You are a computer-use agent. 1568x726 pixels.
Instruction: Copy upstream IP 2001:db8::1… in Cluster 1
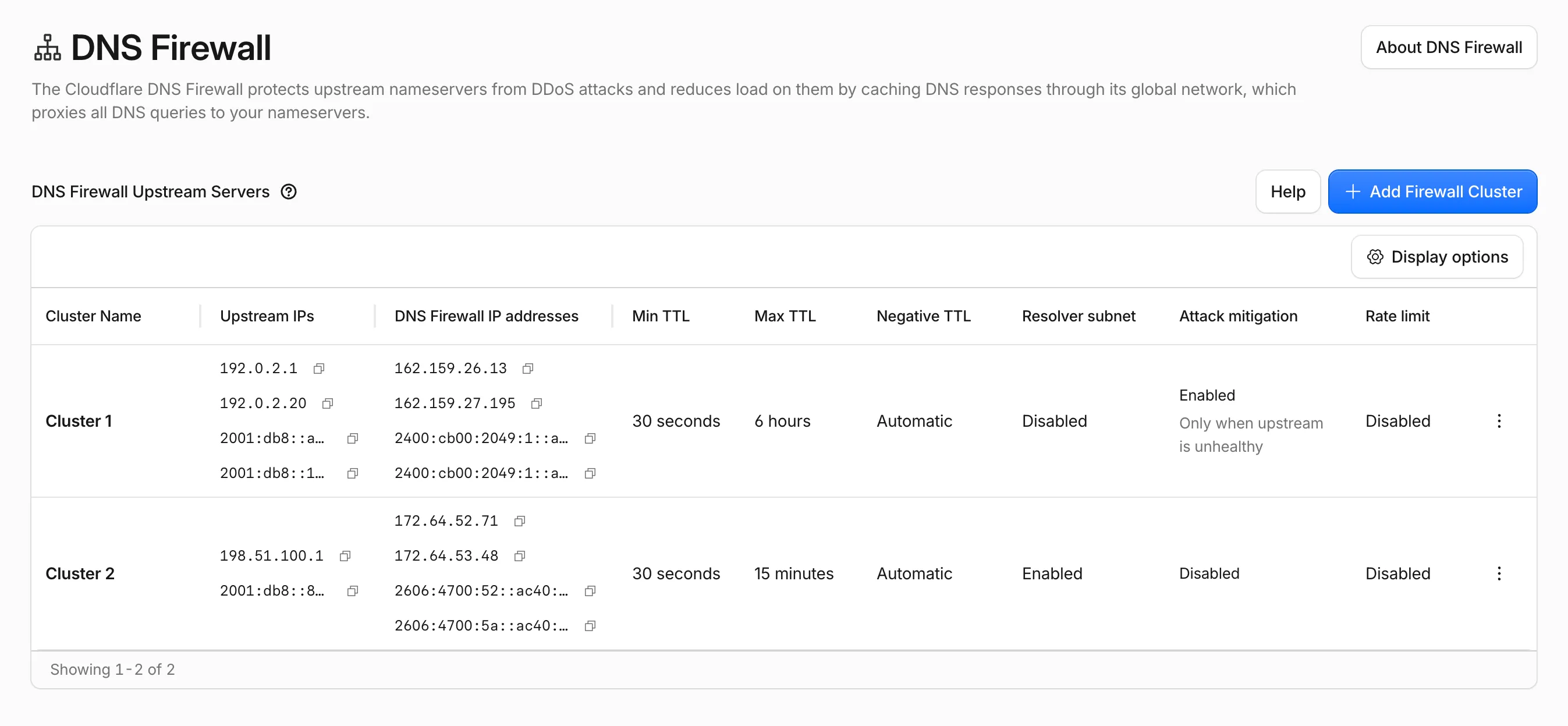(x=353, y=473)
